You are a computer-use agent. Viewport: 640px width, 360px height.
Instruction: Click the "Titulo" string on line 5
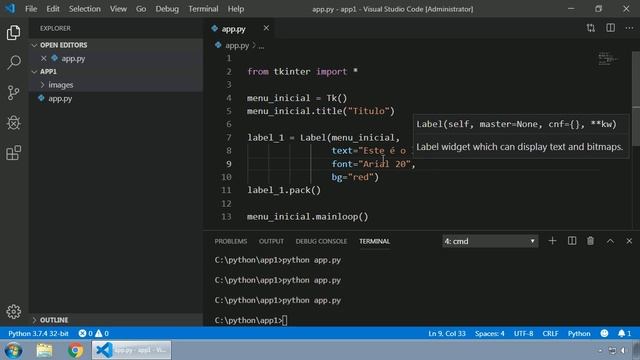click(368, 111)
